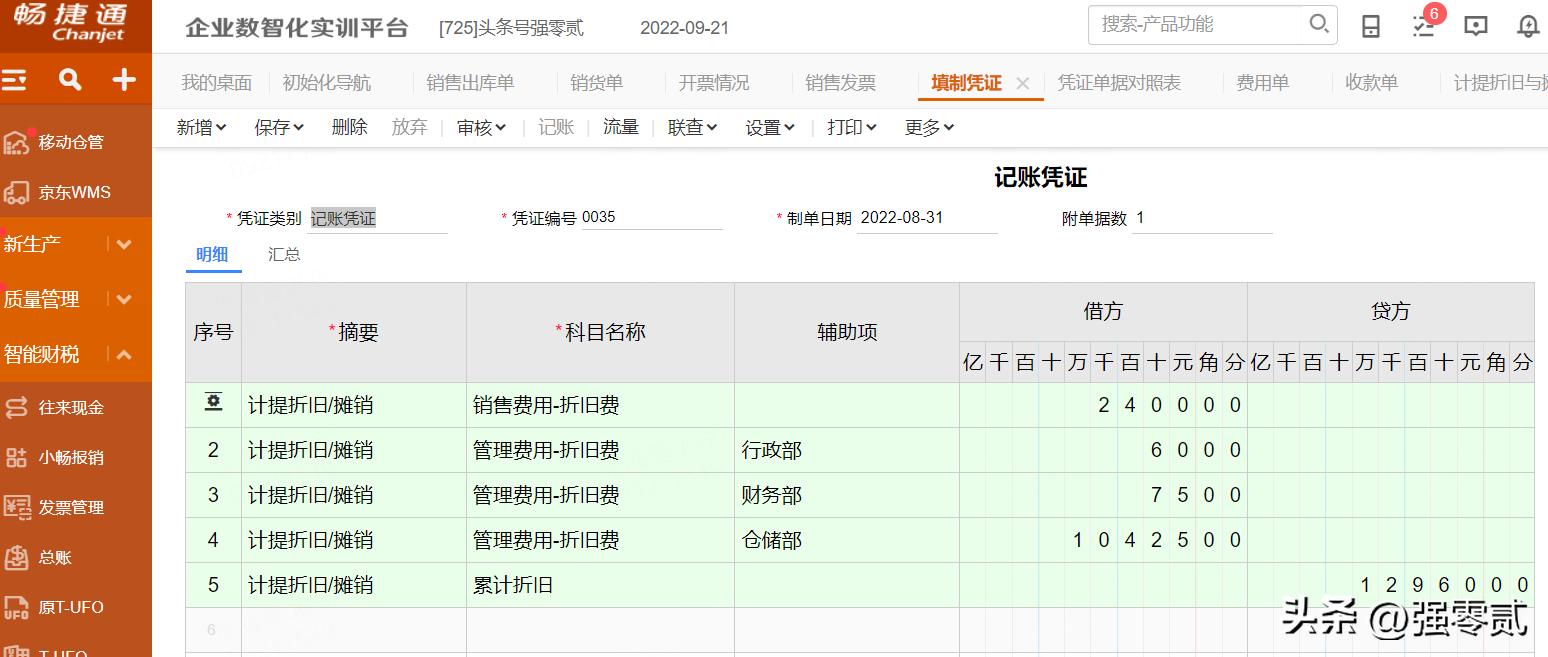Open the 总账 general ledger module

54,557
